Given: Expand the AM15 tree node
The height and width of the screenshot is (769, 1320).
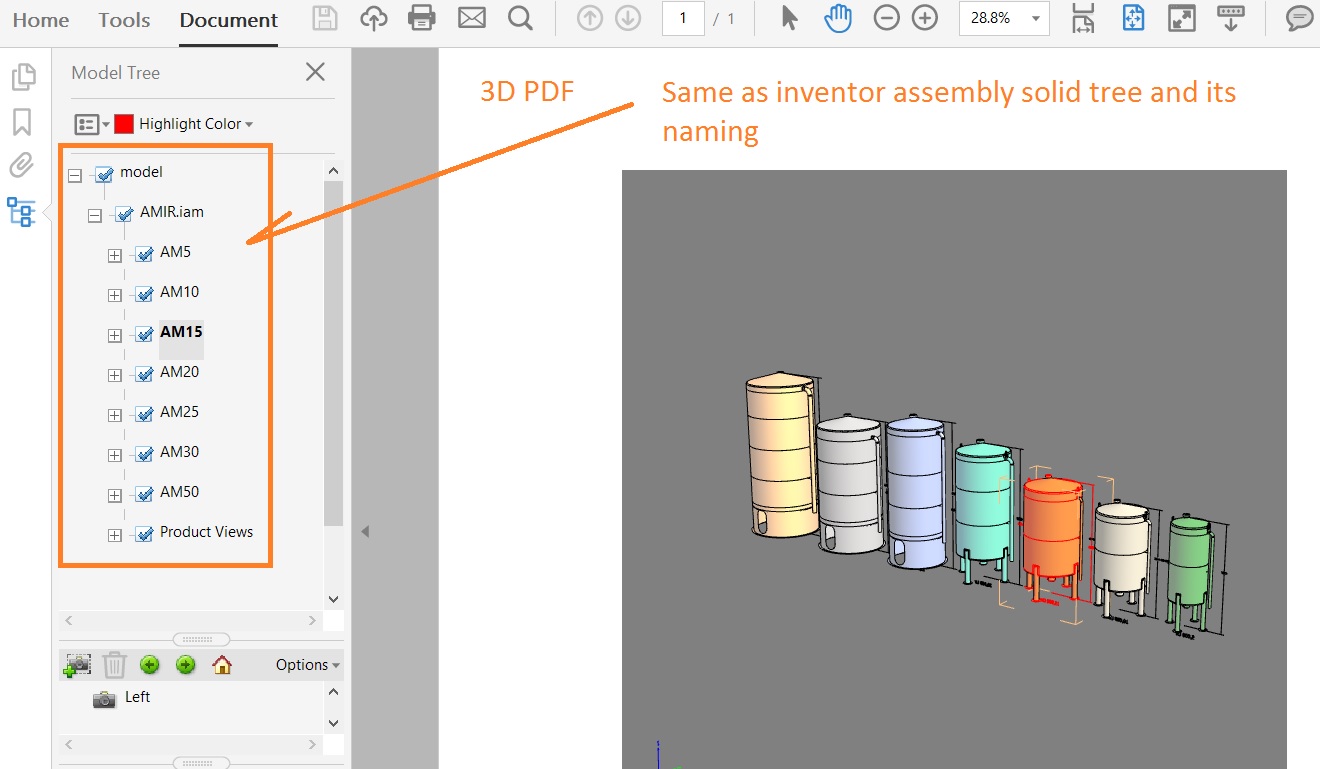Looking at the screenshot, I should [x=113, y=334].
